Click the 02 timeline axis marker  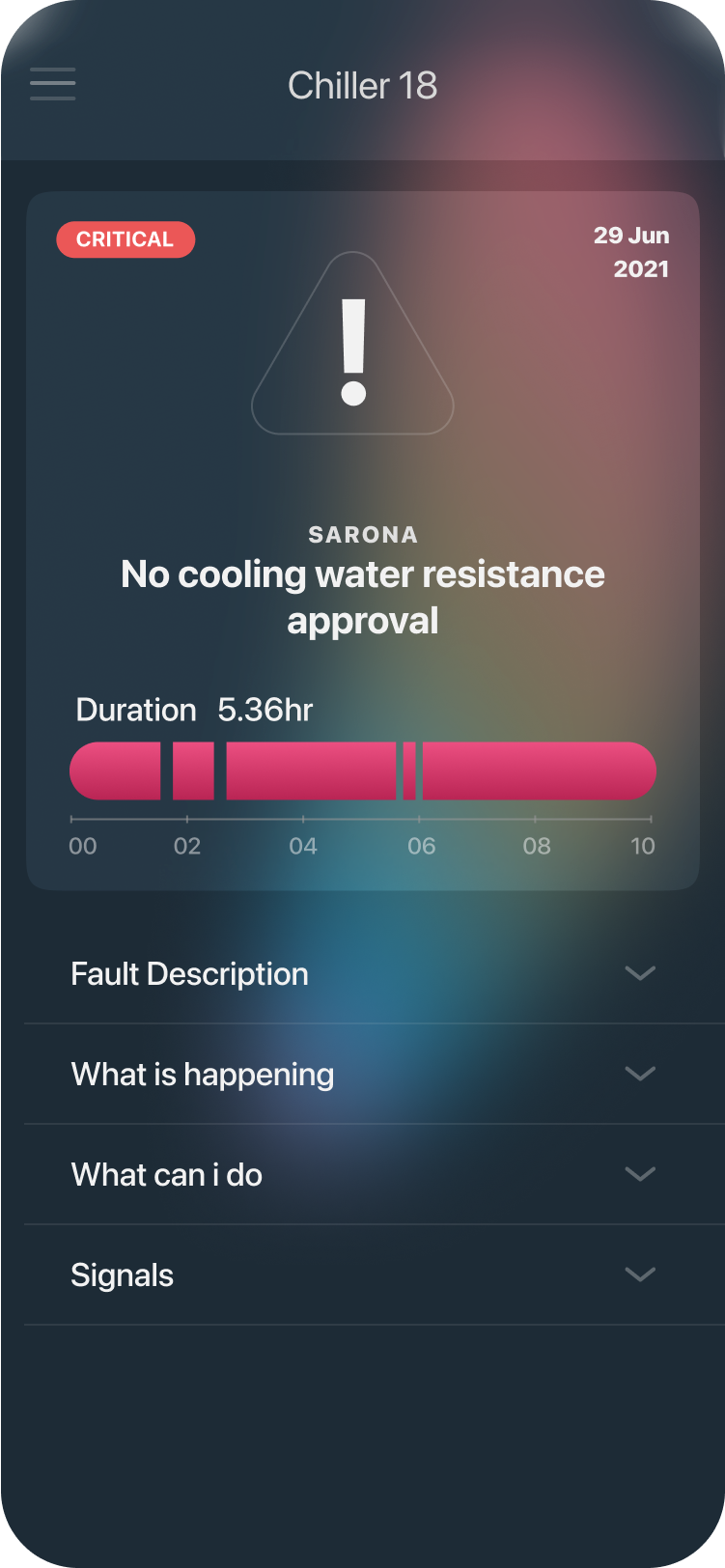187,846
